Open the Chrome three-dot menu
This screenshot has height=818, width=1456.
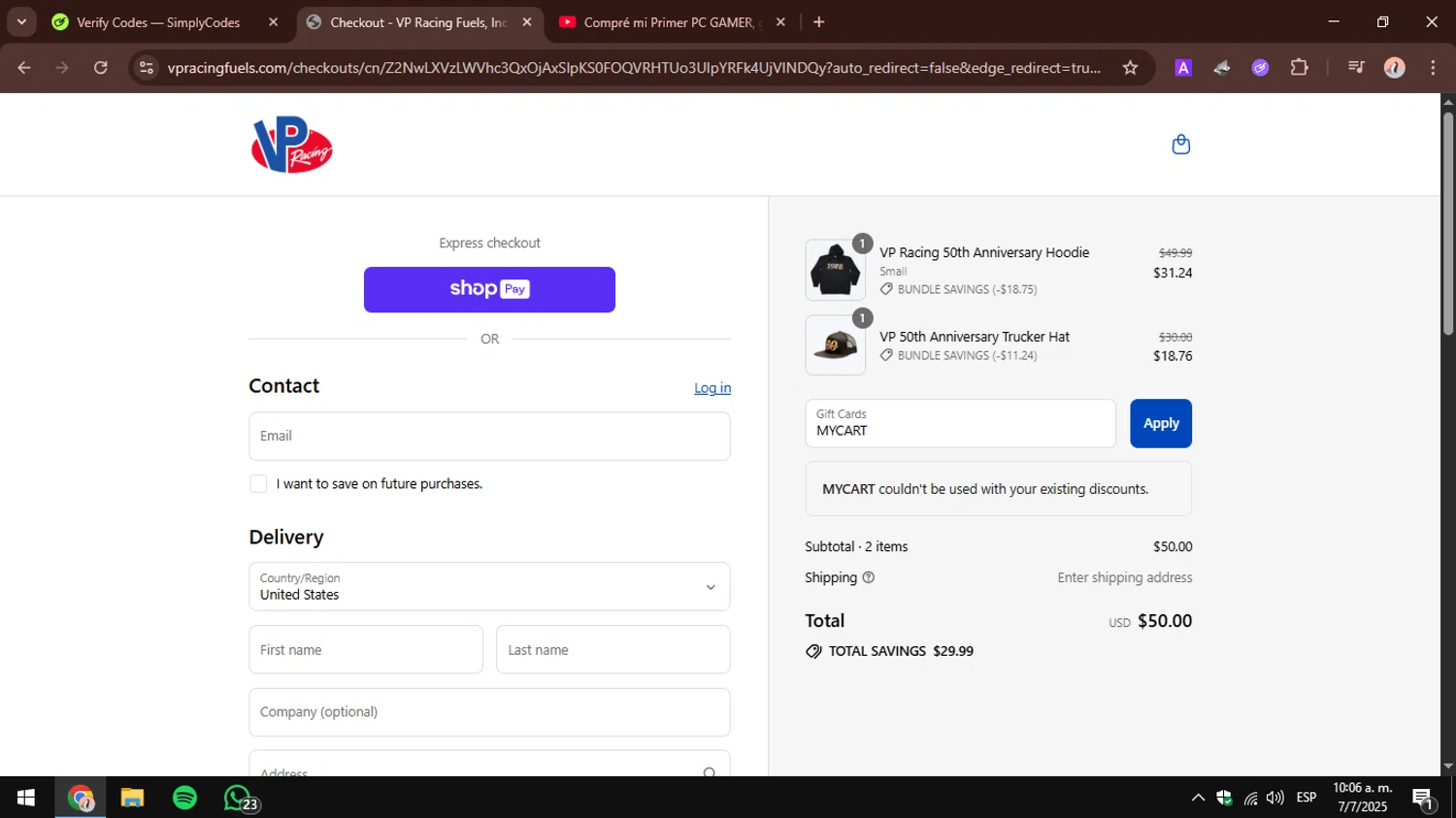(x=1433, y=68)
